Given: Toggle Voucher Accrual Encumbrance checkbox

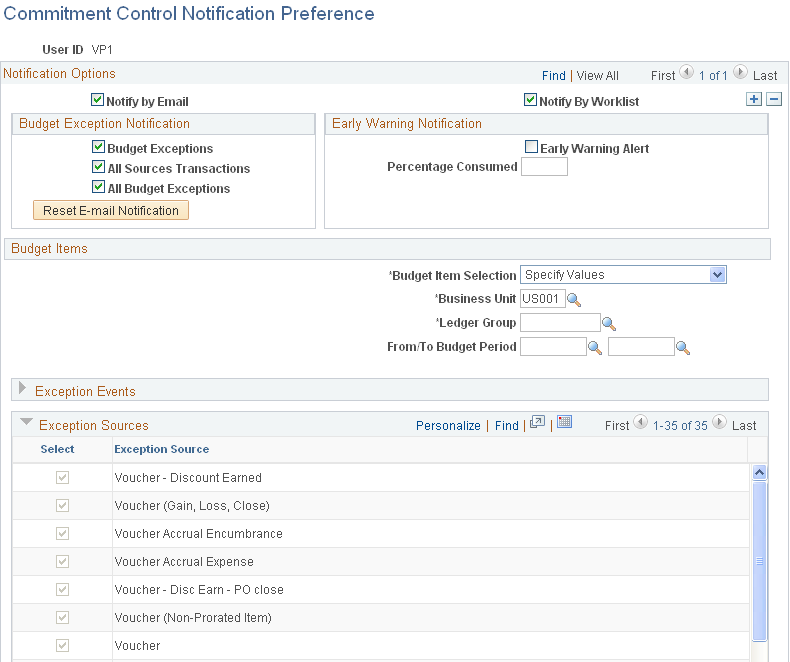Looking at the screenshot, I should pyautogui.click(x=62, y=534).
